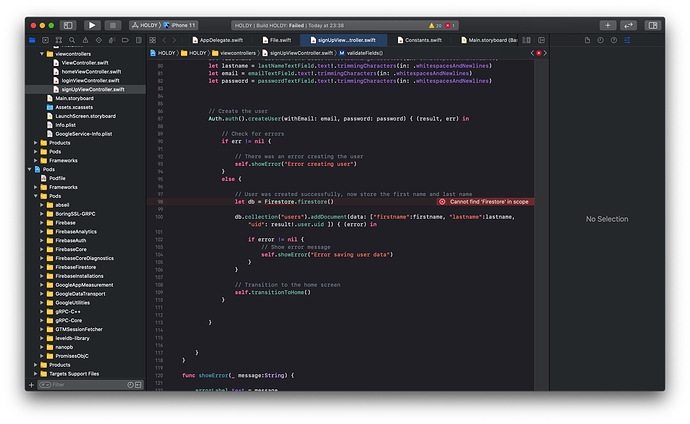690x424 pixels.
Task: Open the HOLDY scheme selector
Action: (x=145, y=26)
